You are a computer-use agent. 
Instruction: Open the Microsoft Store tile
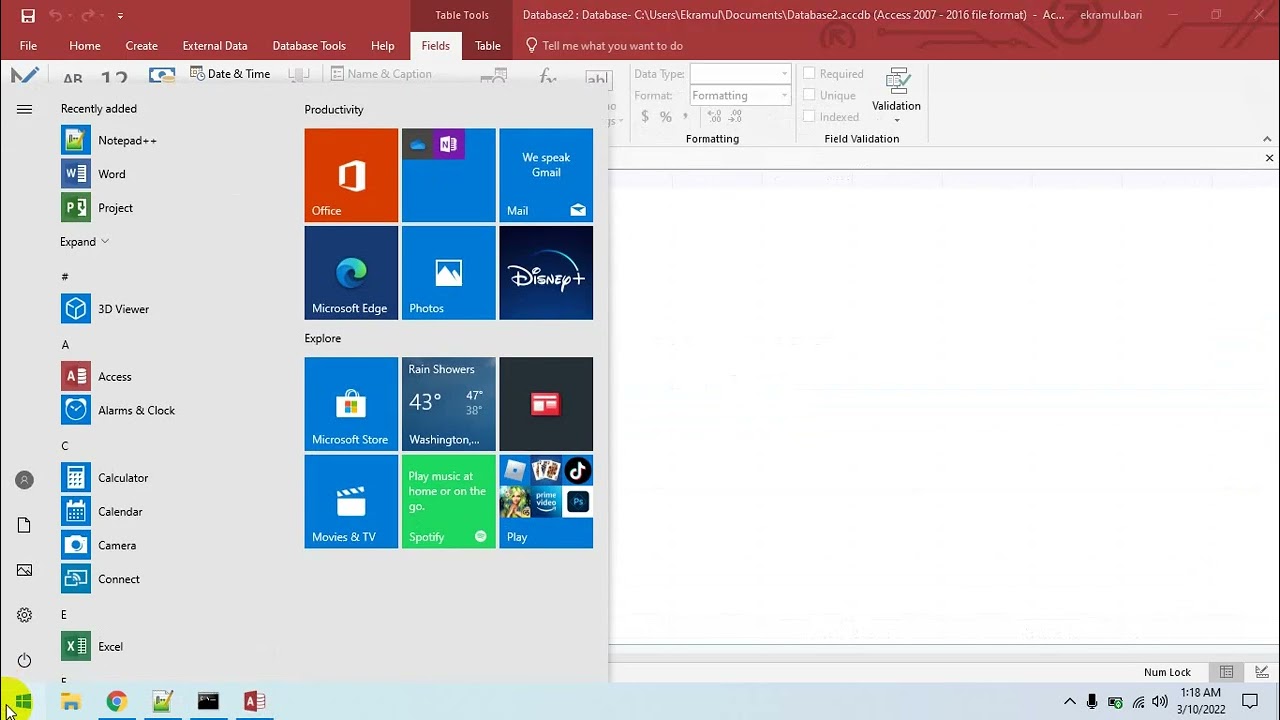coord(351,404)
